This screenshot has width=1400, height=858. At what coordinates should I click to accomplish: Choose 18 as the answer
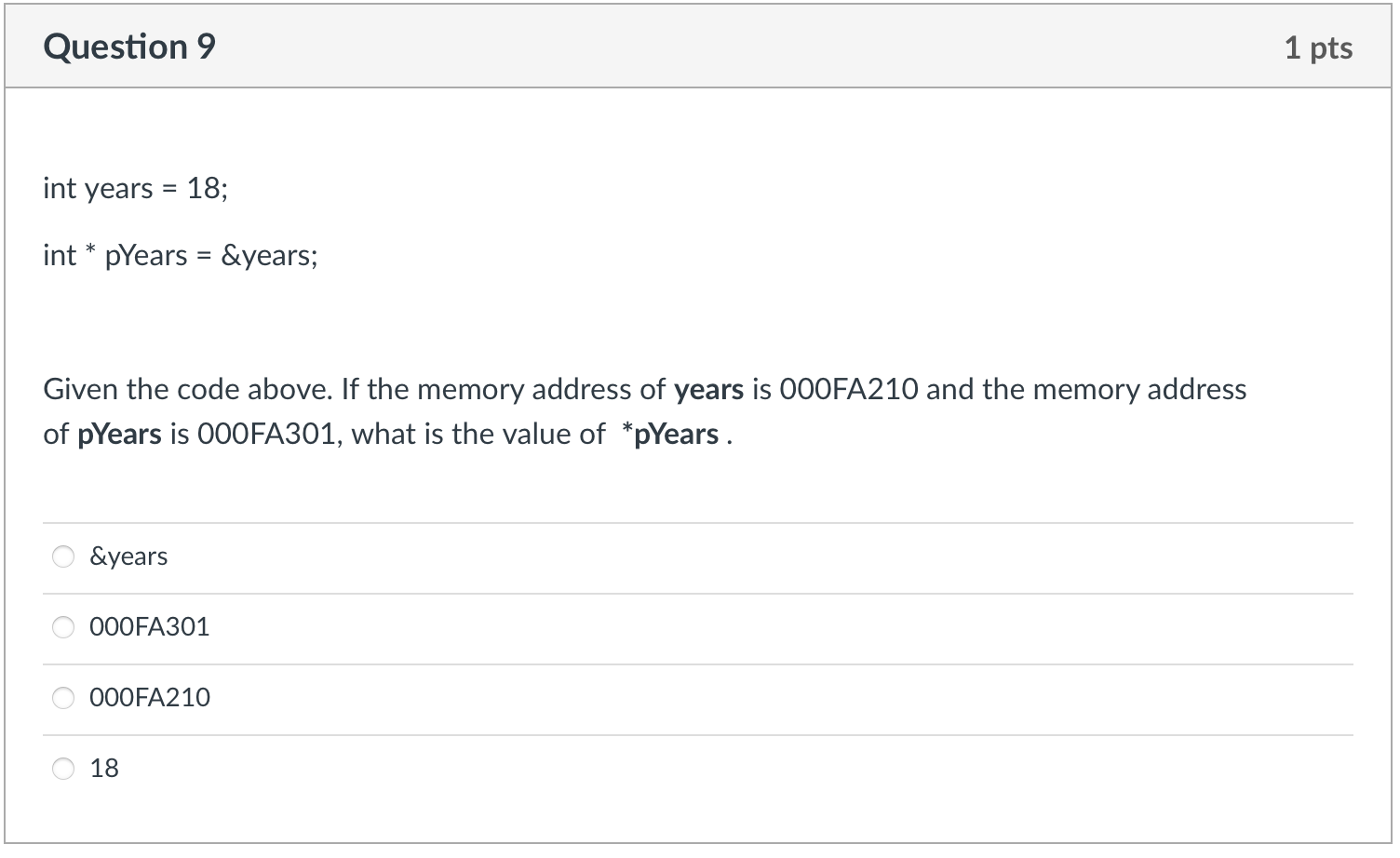click(x=63, y=768)
